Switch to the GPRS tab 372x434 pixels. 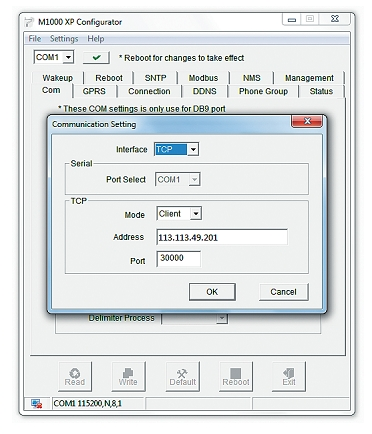coord(94,91)
